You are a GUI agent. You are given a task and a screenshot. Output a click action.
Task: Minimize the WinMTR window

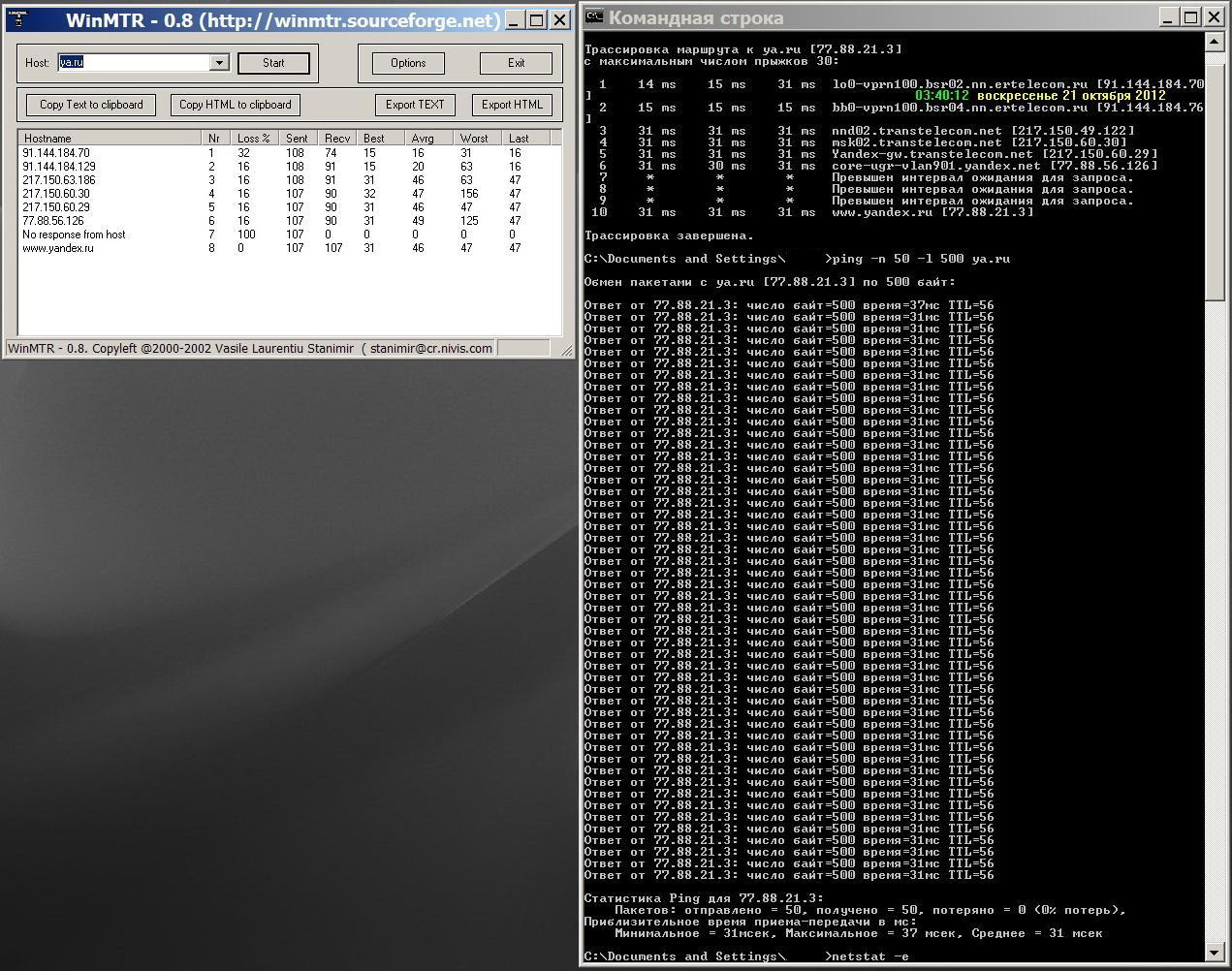point(515,19)
